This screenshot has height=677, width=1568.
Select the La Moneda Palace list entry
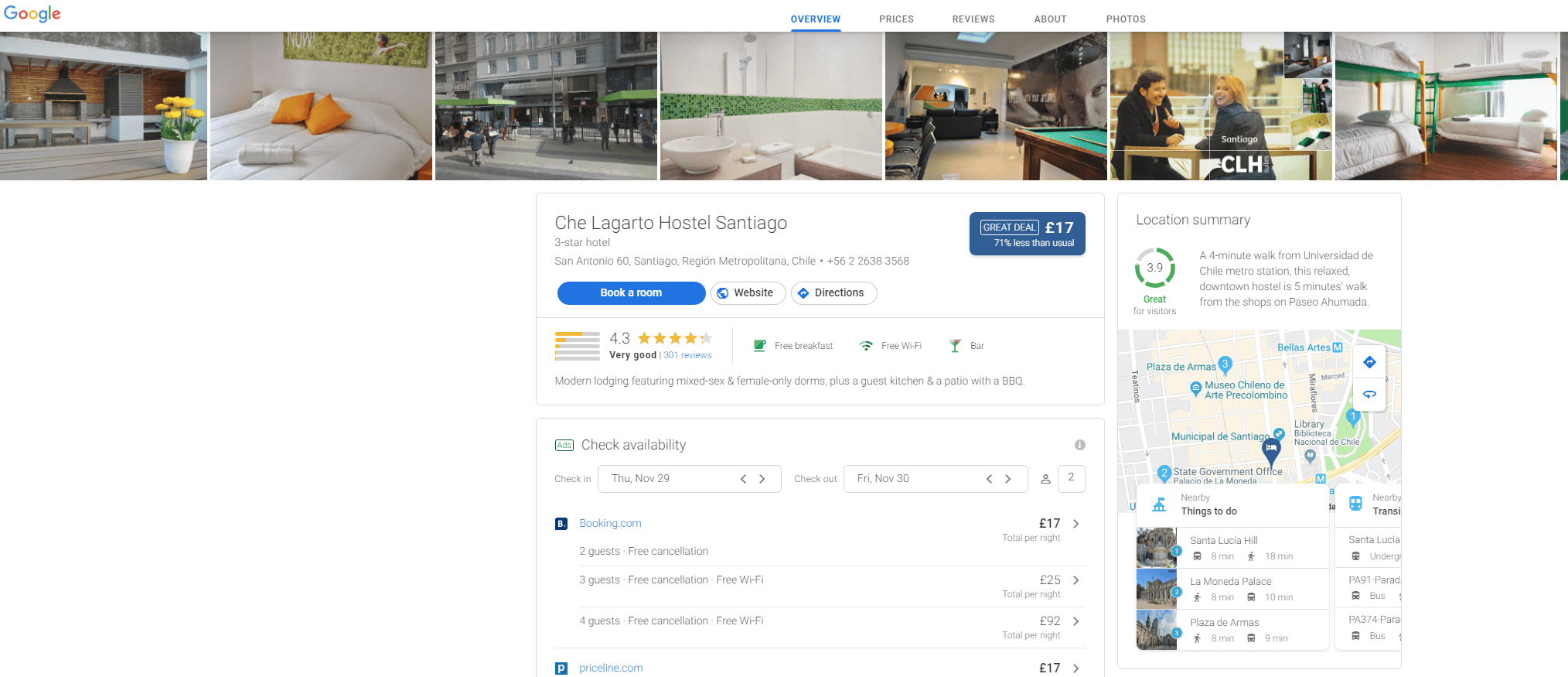coord(1232,589)
